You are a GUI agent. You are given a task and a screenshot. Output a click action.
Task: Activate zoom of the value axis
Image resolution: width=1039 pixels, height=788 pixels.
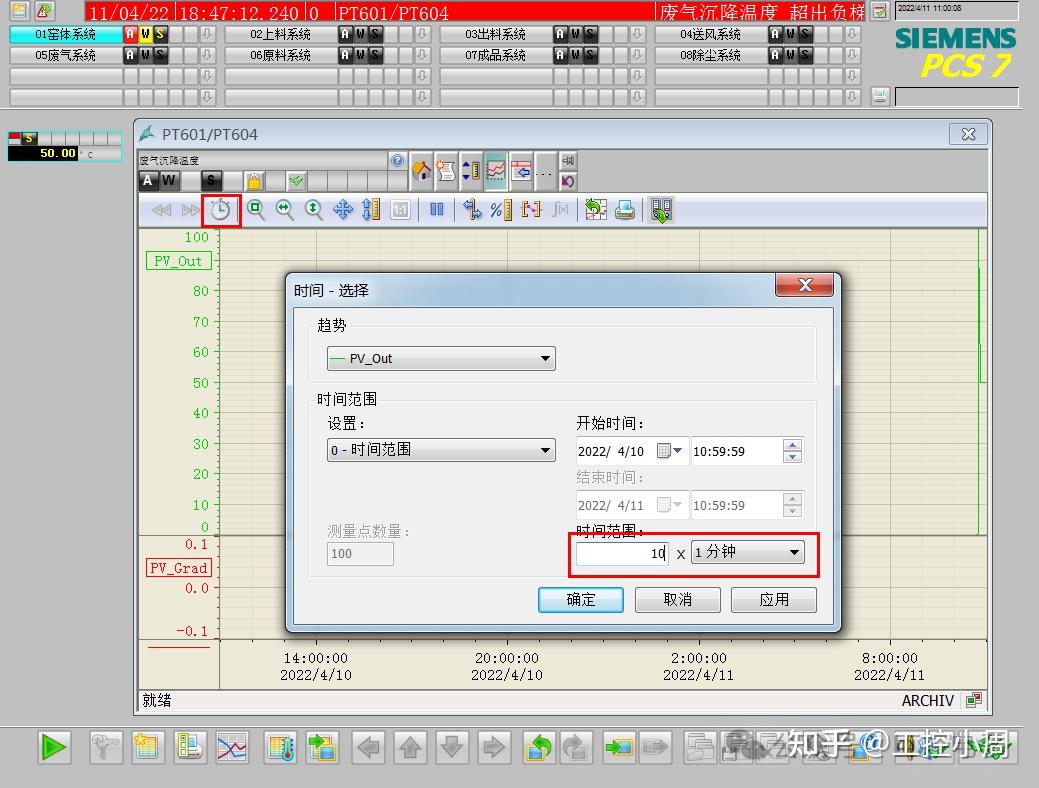pos(312,209)
